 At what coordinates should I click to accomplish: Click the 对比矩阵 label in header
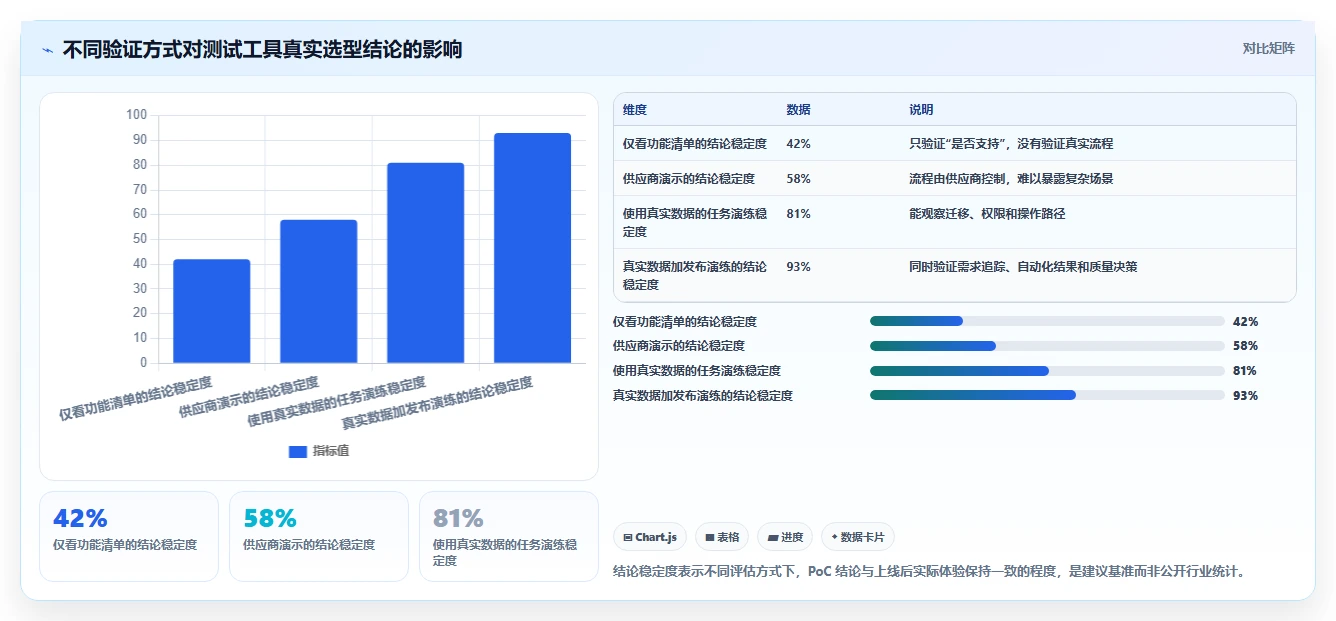click(1268, 48)
